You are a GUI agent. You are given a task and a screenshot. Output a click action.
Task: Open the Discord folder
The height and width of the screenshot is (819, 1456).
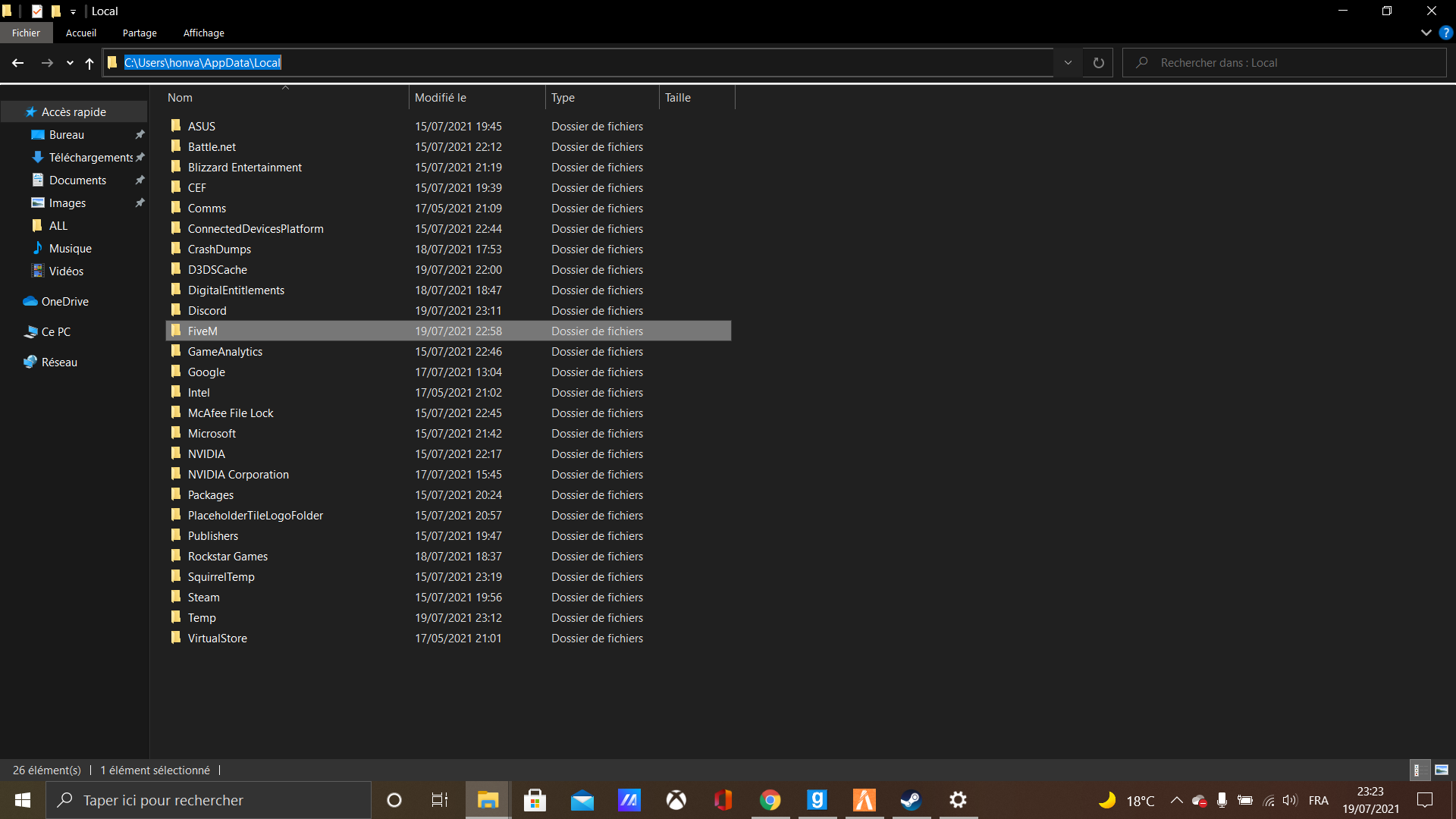click(207, 310)
